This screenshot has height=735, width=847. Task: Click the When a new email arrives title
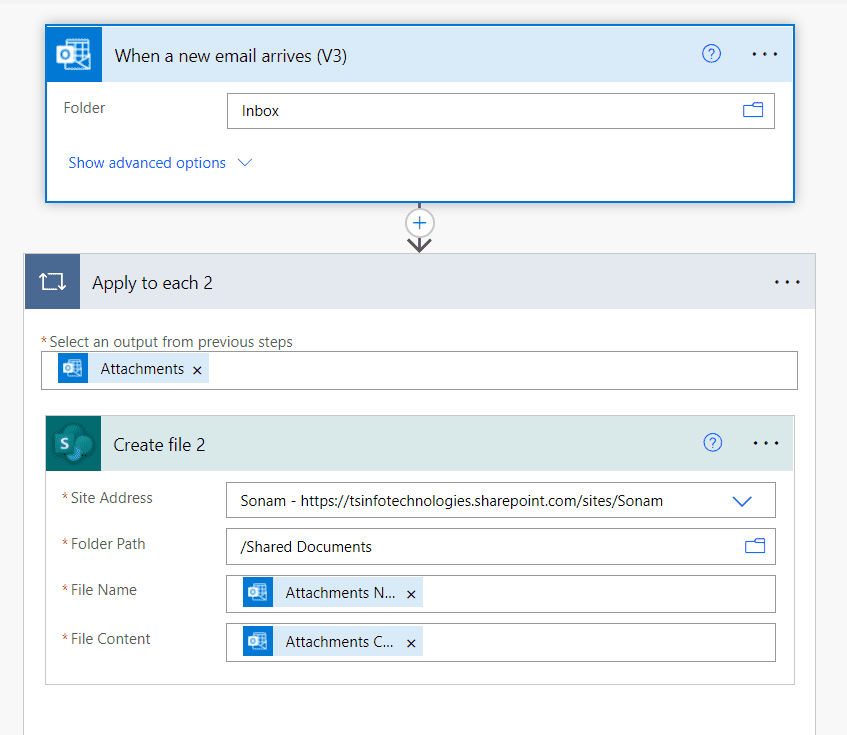pos(231,56)
